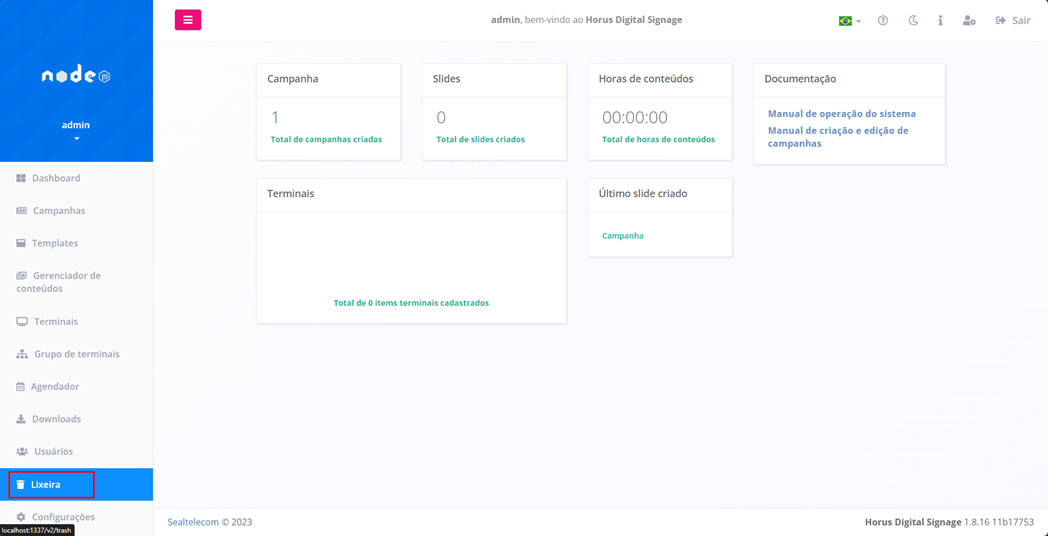Open Sealtelecom footer link
Viewport: 1048px width, 536px height.
tap(193, 522)
